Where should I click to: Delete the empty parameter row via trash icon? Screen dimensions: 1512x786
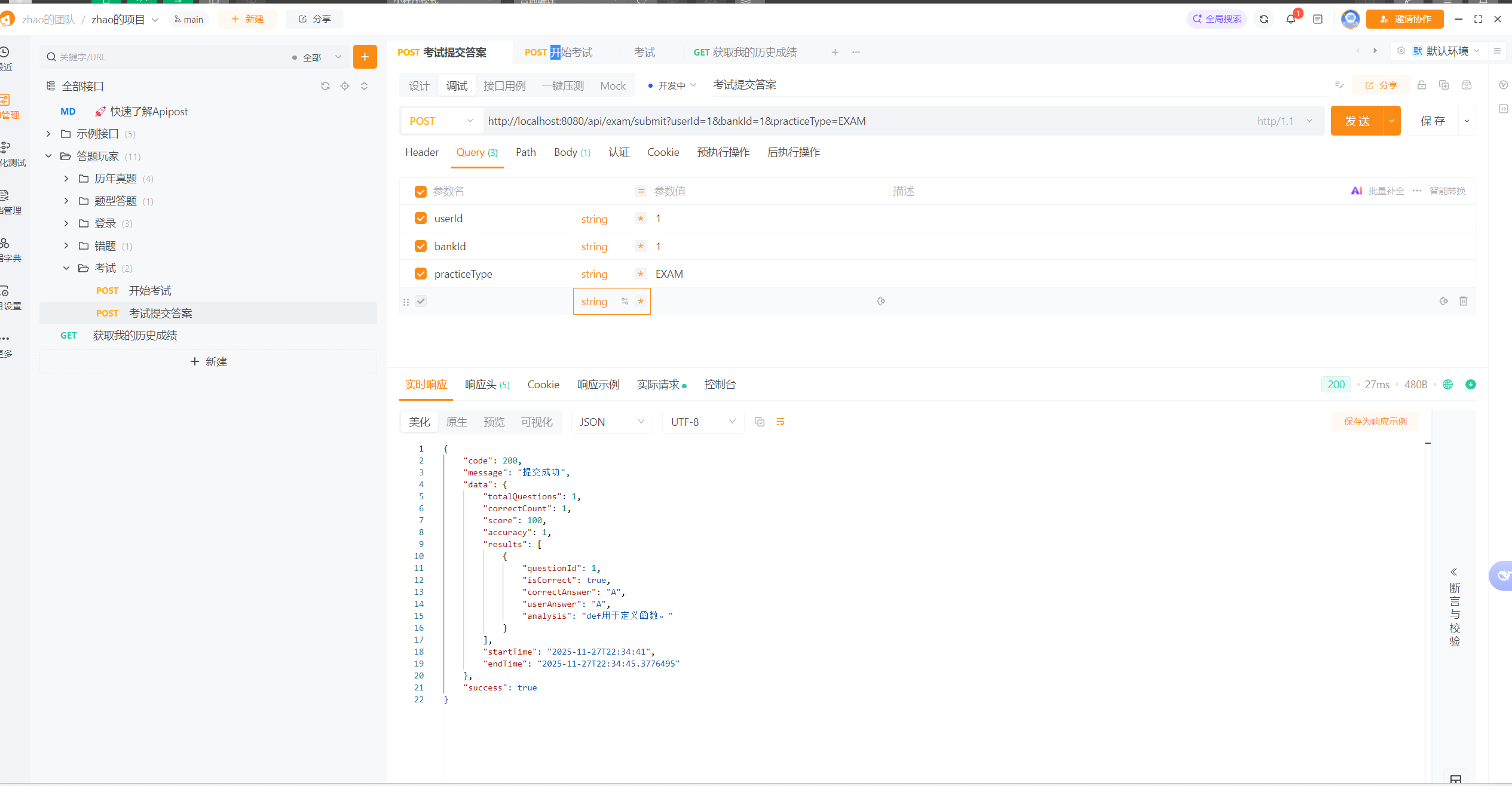coord(1463,301)
